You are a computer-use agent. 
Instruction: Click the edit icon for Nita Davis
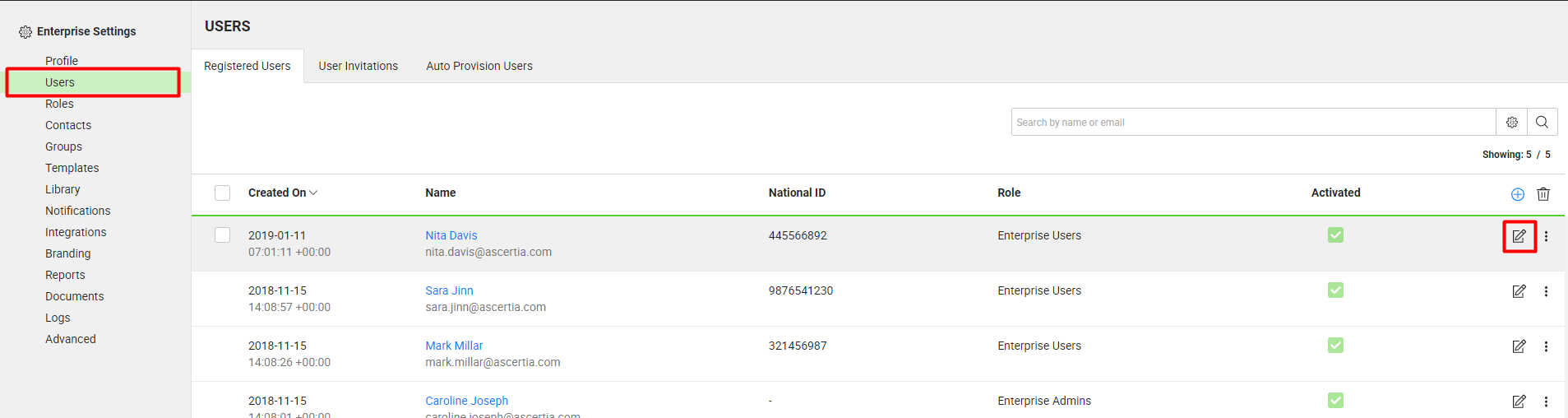[x=1519, y=236]
